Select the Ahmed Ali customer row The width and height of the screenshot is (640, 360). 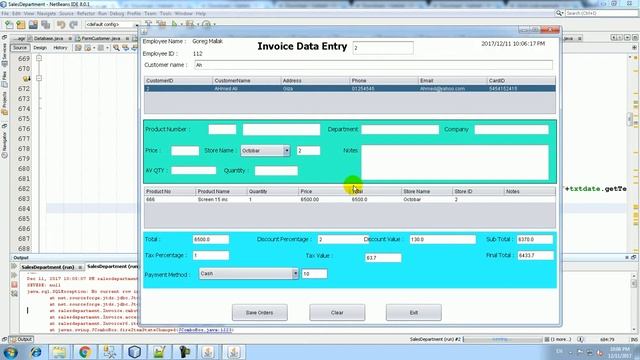pyautogui.click(x=350, y=89)
